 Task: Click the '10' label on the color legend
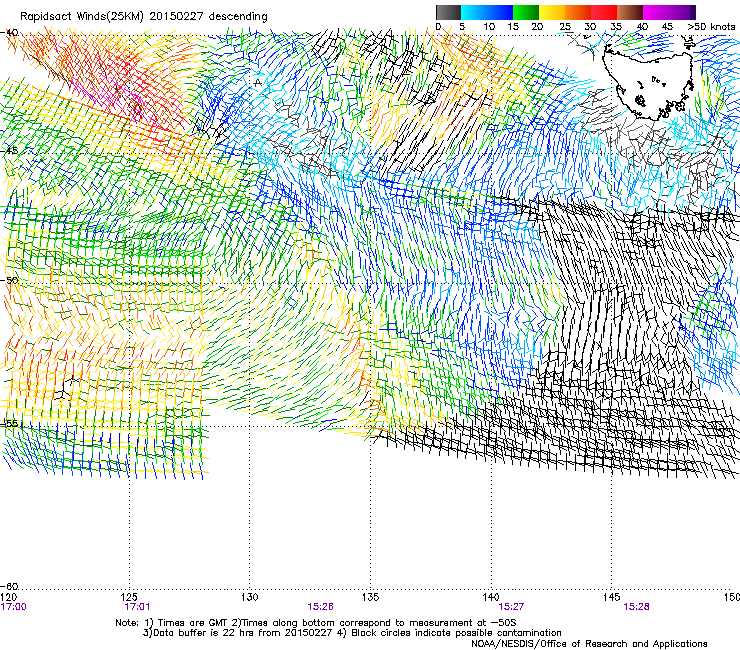click(489, 26)
